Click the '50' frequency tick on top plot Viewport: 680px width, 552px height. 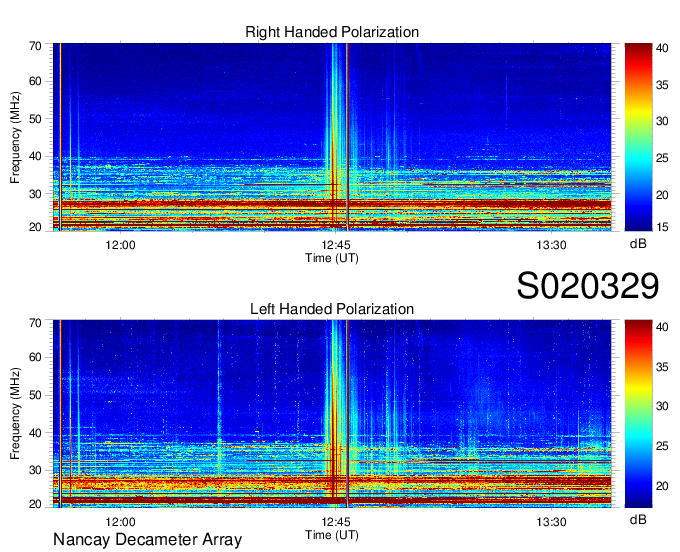tap(35, 119)
